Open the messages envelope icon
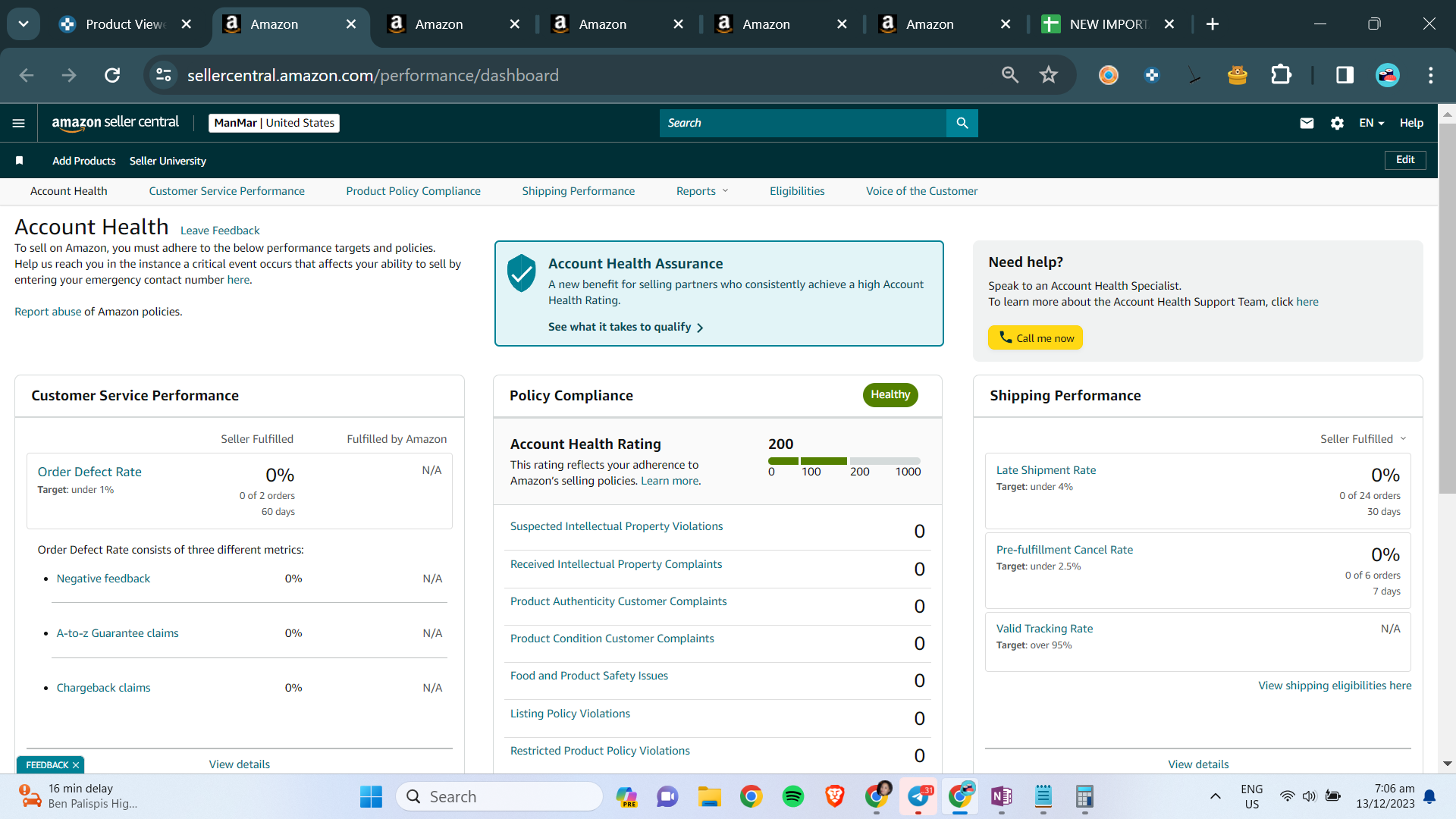 tap(1307, 123)
